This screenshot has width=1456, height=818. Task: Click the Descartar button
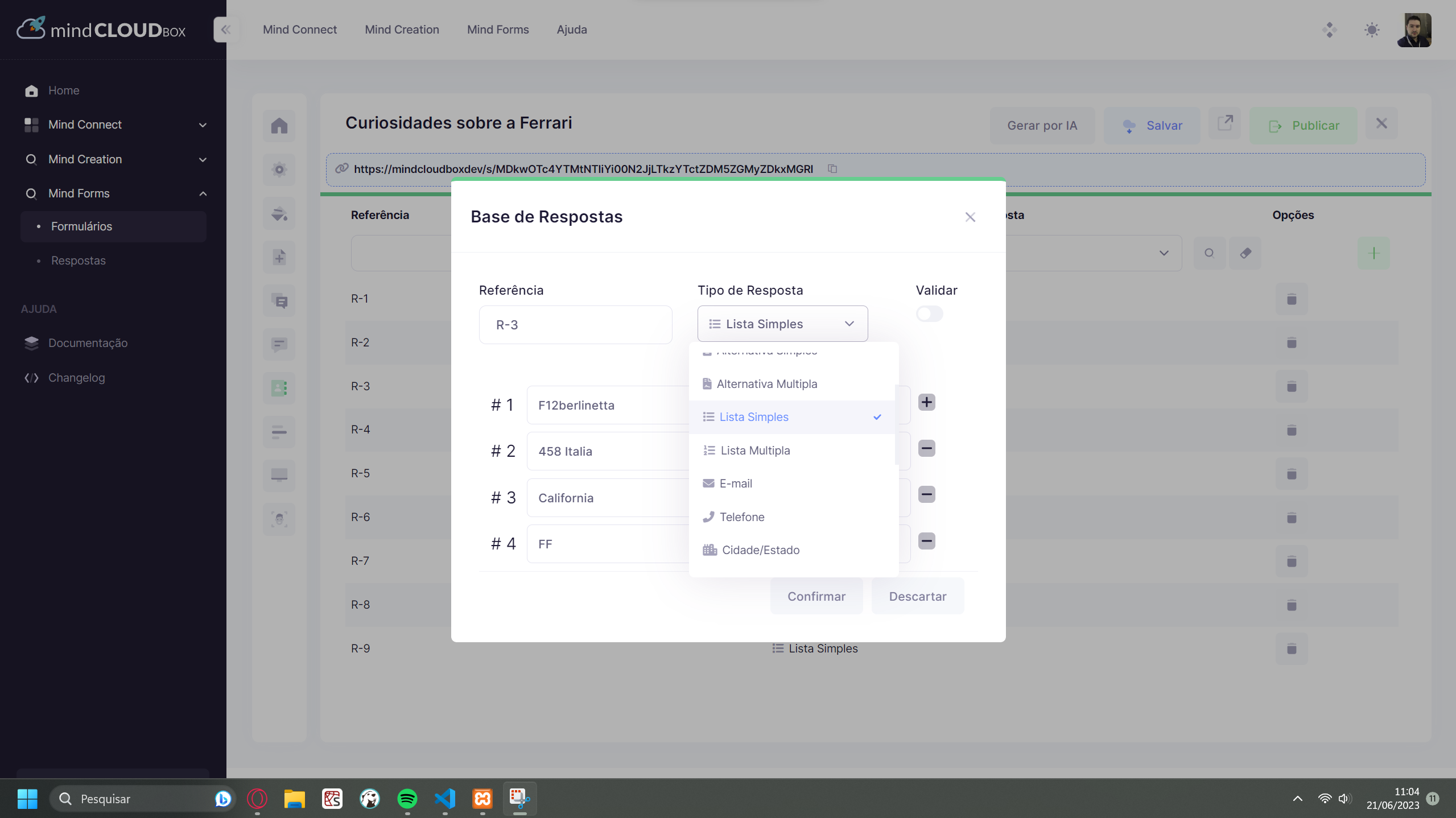pos(917,596)
